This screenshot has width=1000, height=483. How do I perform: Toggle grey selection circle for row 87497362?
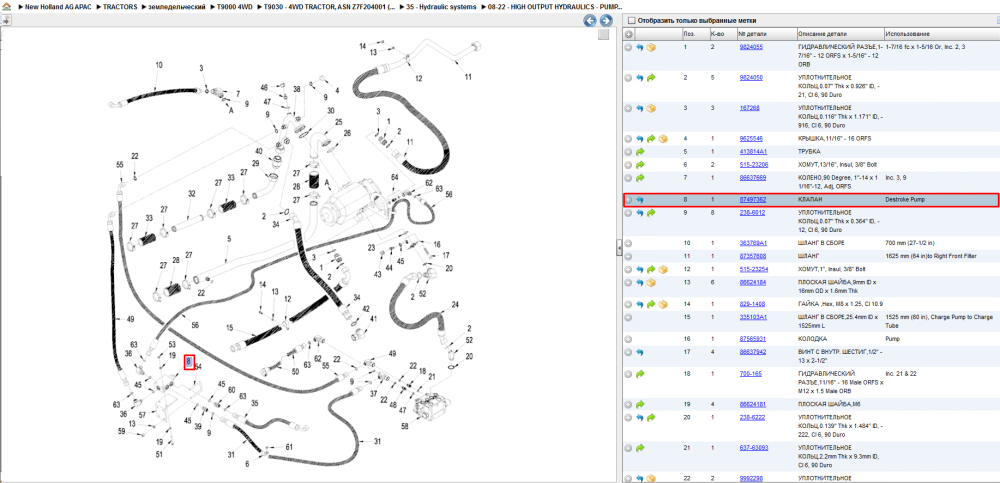629,200
